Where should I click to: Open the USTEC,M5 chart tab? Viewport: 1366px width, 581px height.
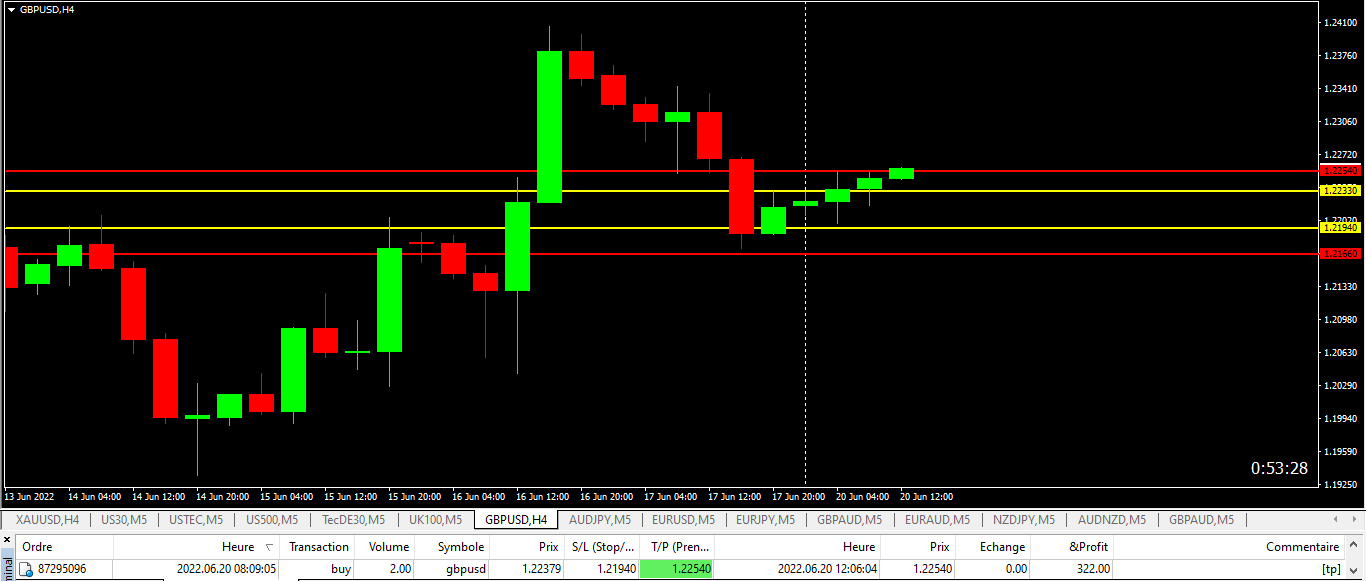click(196, 520)
